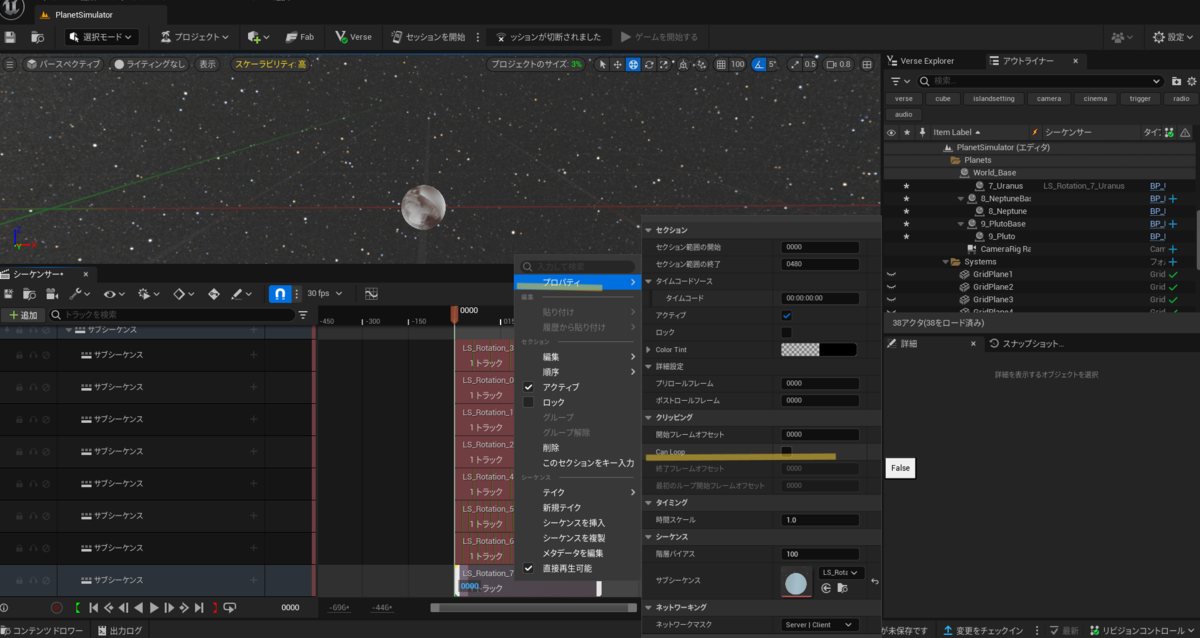Open the content browser folder-search icon
Screen dimensions: 1200x638
point(37,37)
